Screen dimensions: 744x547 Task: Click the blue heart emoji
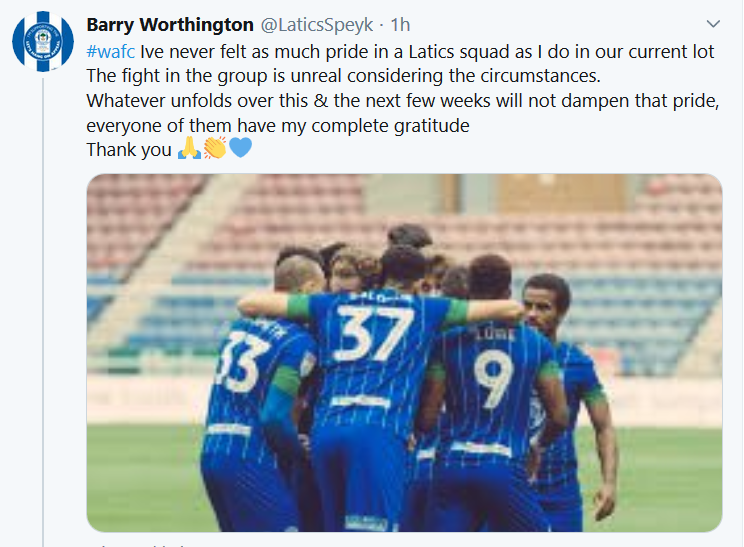click(241, 148)
